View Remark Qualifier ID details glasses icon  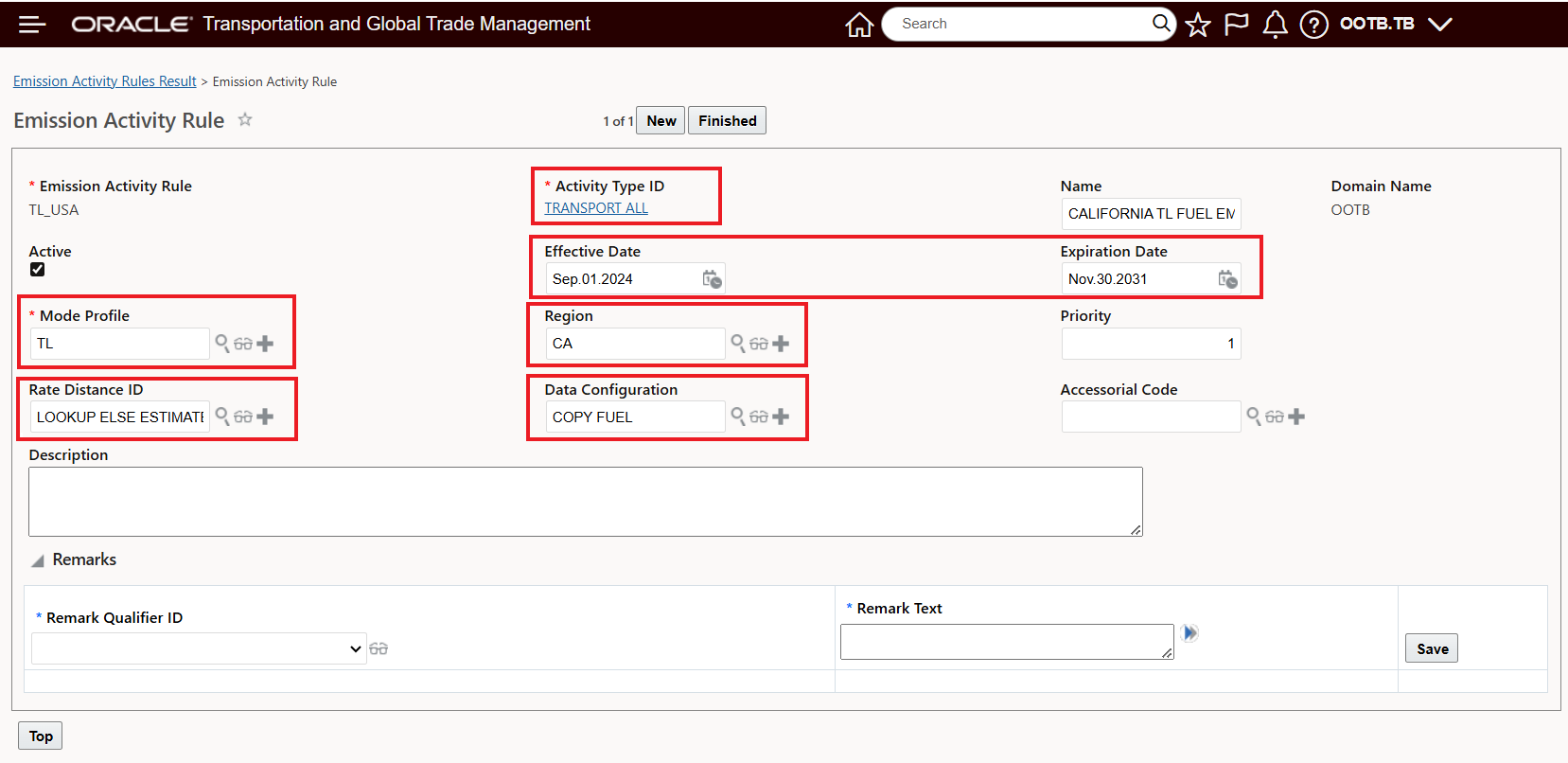coord(379,648)
